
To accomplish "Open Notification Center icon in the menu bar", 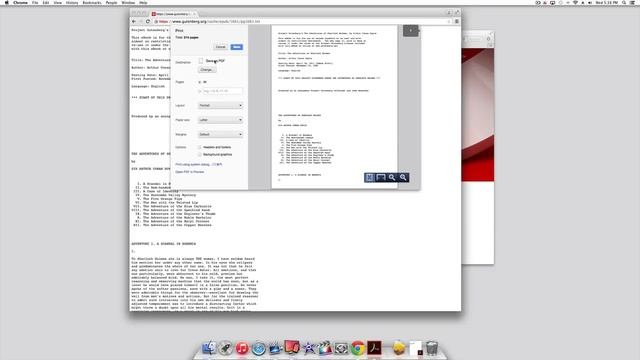I will click(633, 2).
